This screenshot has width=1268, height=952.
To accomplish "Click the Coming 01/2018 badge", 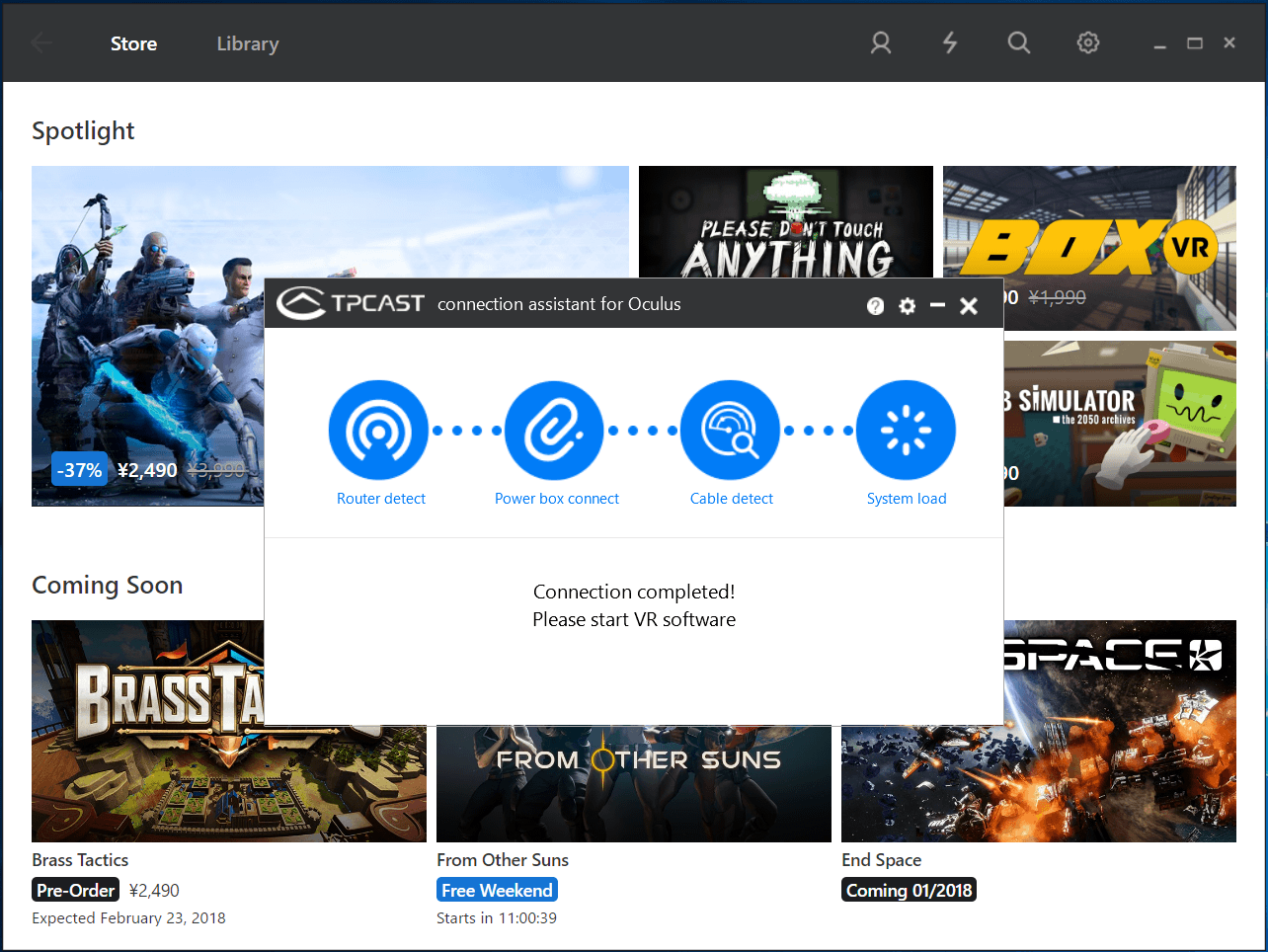I will pos(910,890).
